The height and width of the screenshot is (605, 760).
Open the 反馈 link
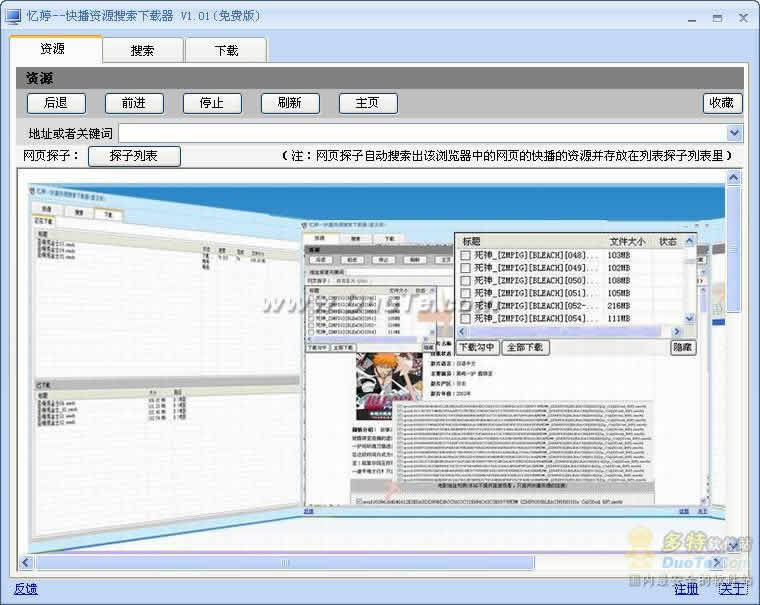(x=26, y=589)
